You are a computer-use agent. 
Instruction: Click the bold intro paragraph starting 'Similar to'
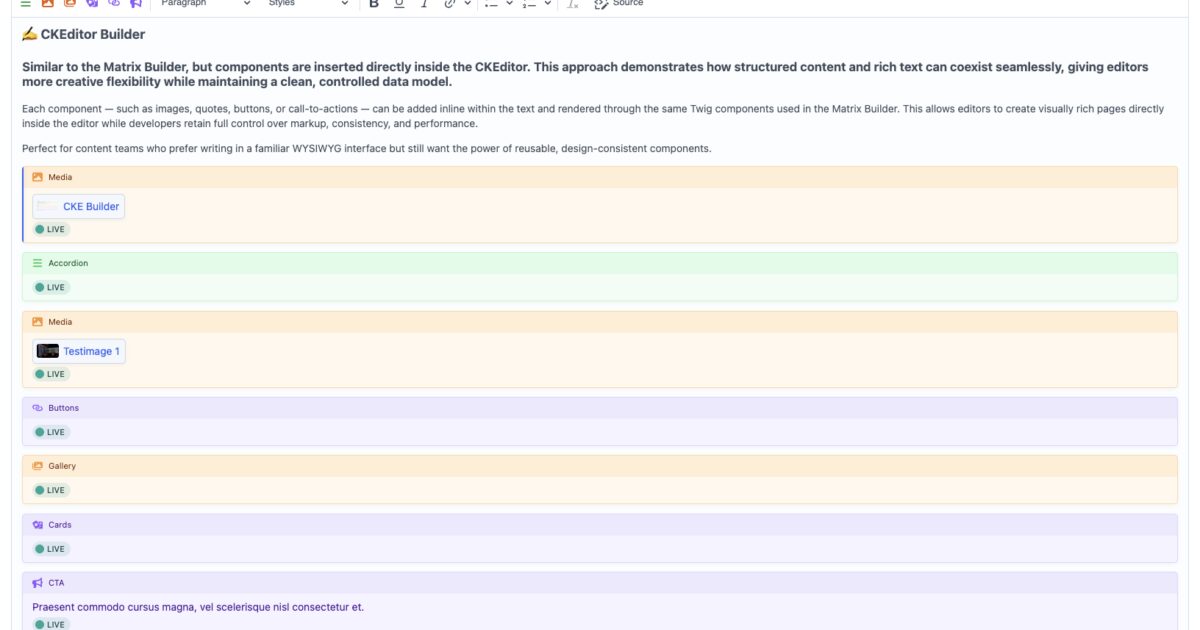pos(585,74)
